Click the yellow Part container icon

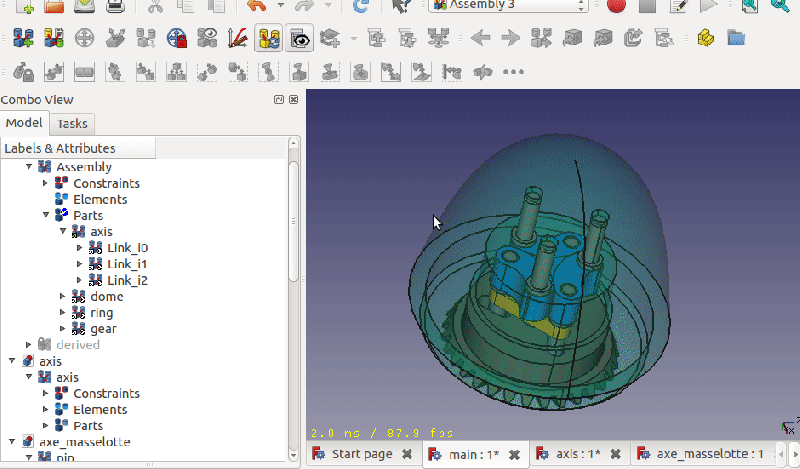706,38
